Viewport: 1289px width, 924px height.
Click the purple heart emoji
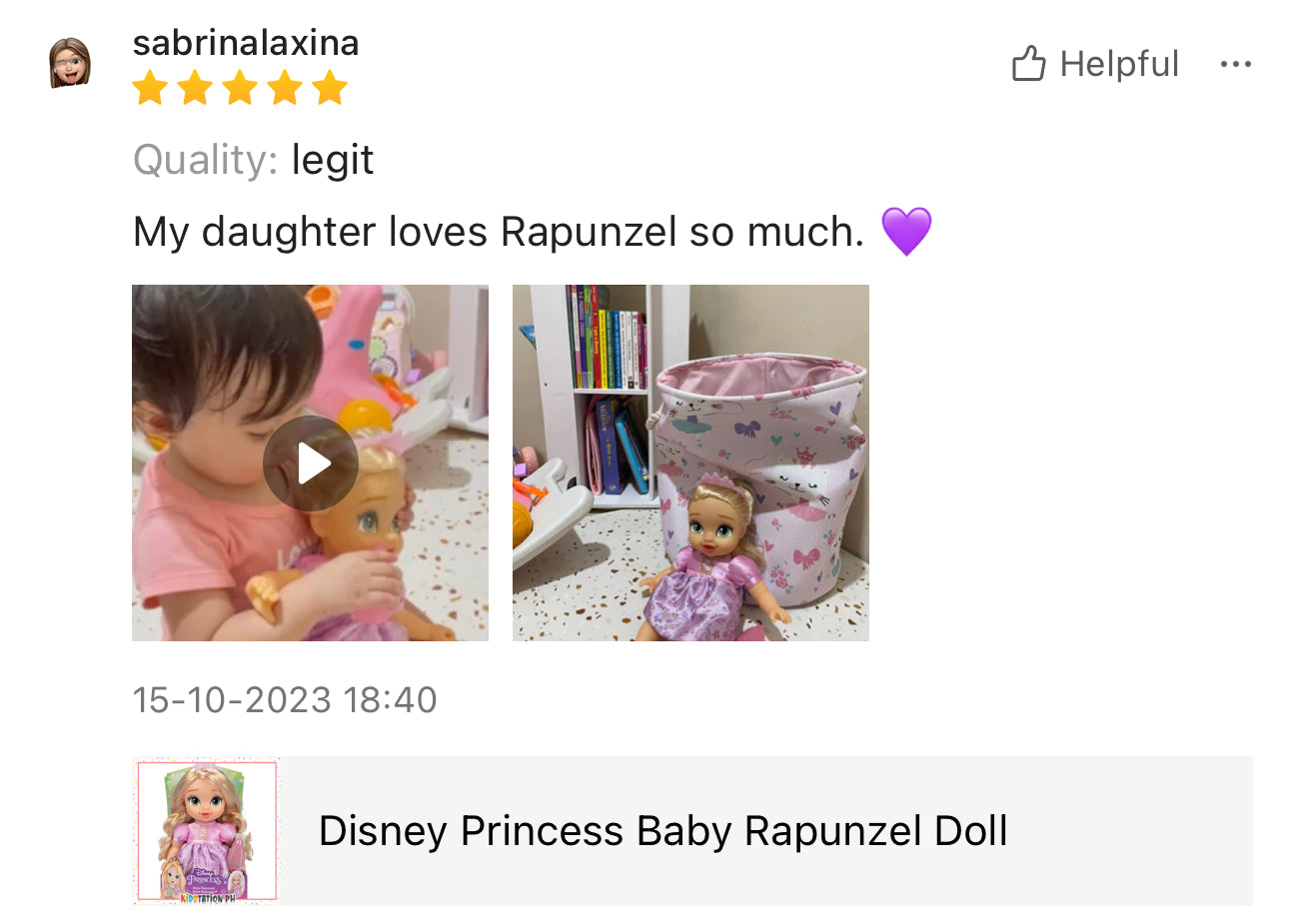point(906,231)
